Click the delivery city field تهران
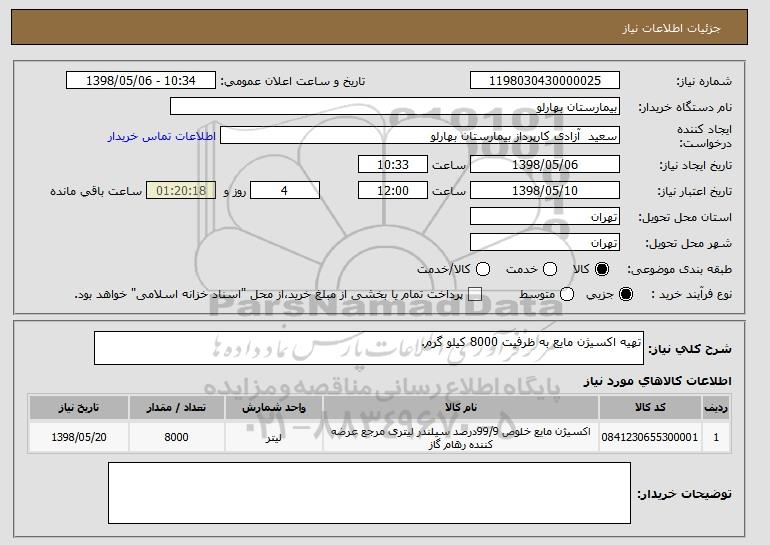This screenshot has width=770, height=545. pyautogui.click(x=545, y=243)
